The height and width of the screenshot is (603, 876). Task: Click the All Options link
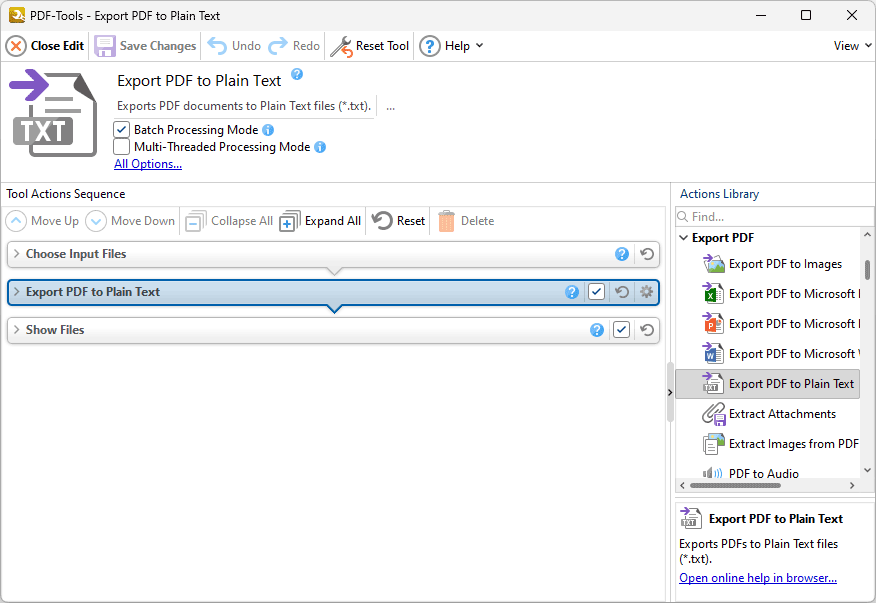[147, 163]
